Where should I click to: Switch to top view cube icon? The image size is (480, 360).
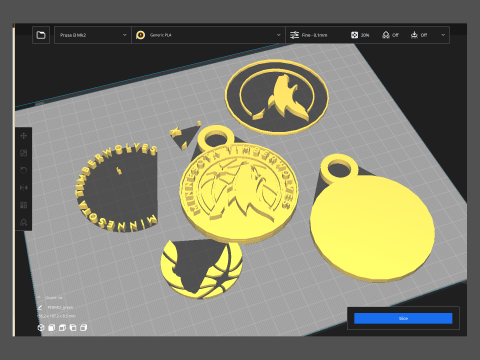(x=62, y=328)
